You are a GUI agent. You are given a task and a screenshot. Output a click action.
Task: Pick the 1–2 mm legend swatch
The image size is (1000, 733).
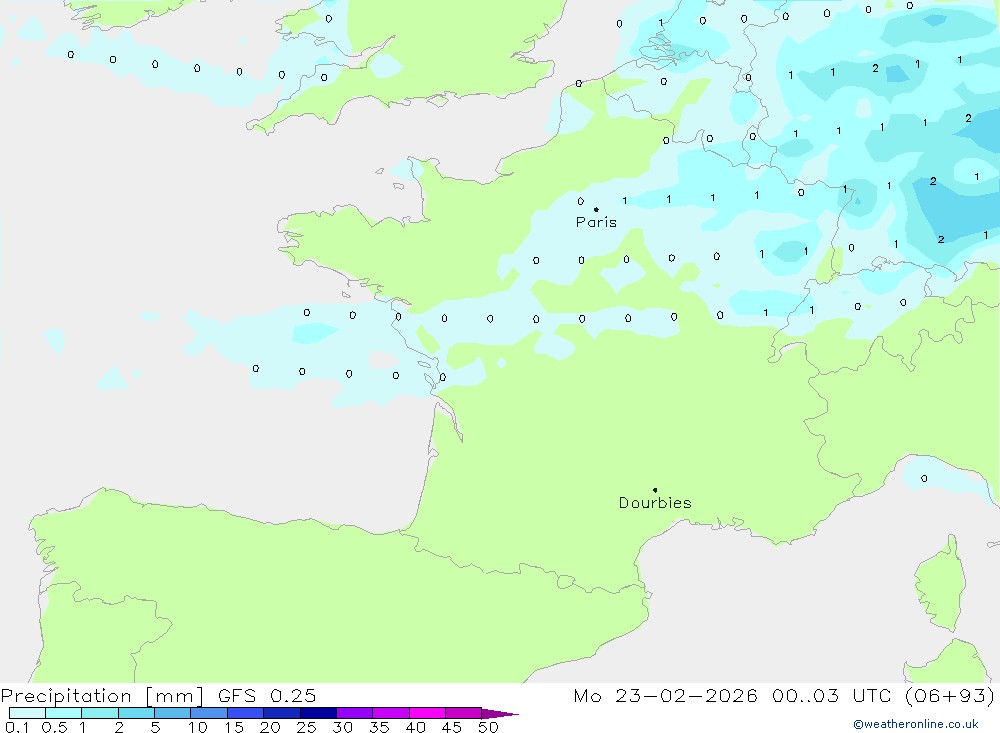pyautogui.click(x=100, y=713)
